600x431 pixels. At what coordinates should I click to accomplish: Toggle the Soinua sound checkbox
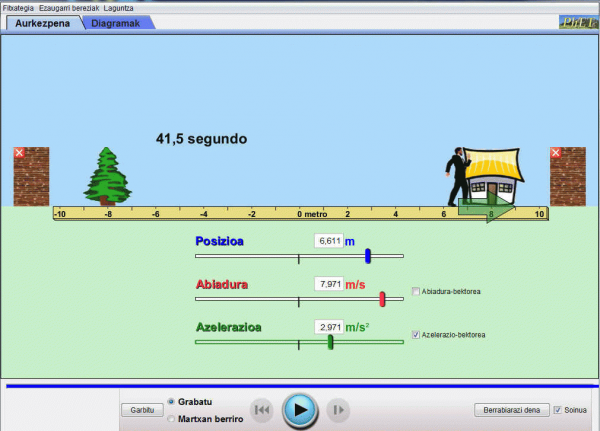tap(557, 409)
